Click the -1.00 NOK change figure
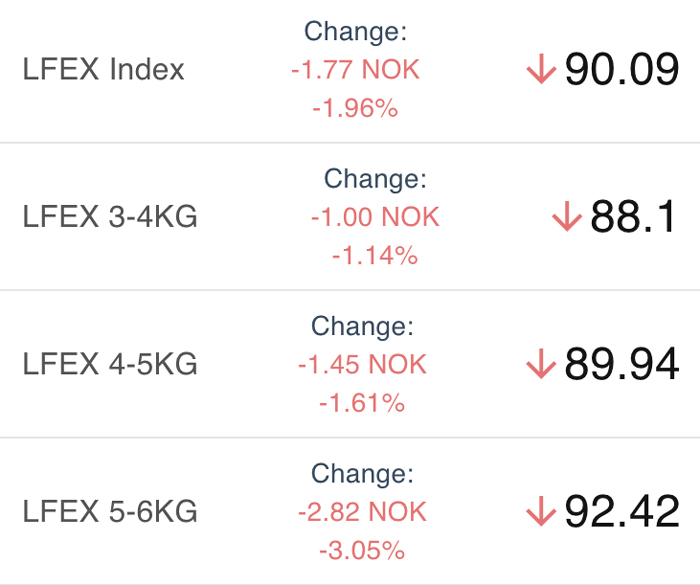This screenshot has height=585, width=700. point(375,217)
